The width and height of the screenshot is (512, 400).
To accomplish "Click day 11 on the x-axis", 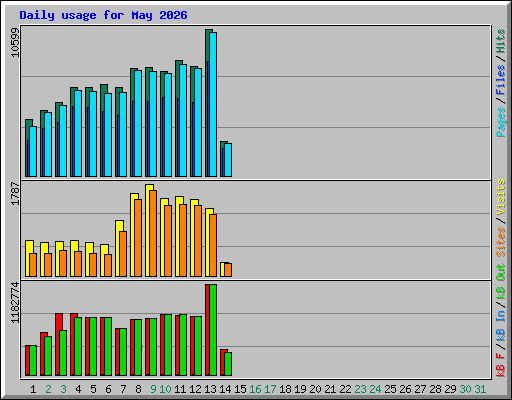I will point(180,389).
